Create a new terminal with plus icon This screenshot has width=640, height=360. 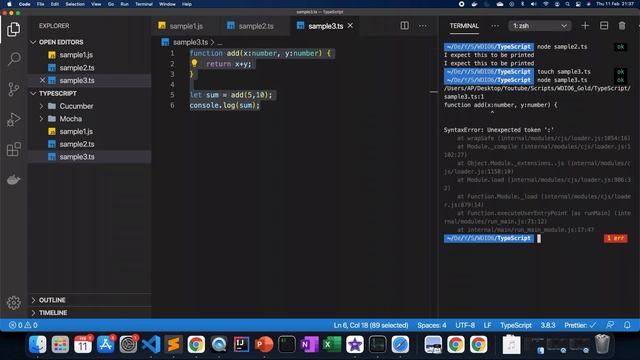click(585, 26)
